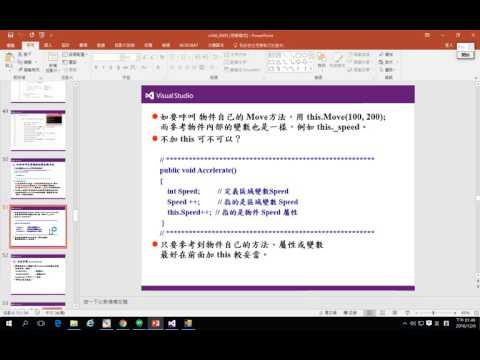Open Google Chrome from taskbar
This screenshot has width=480, height=360.
pyautogui.click(x=123, y=323)
